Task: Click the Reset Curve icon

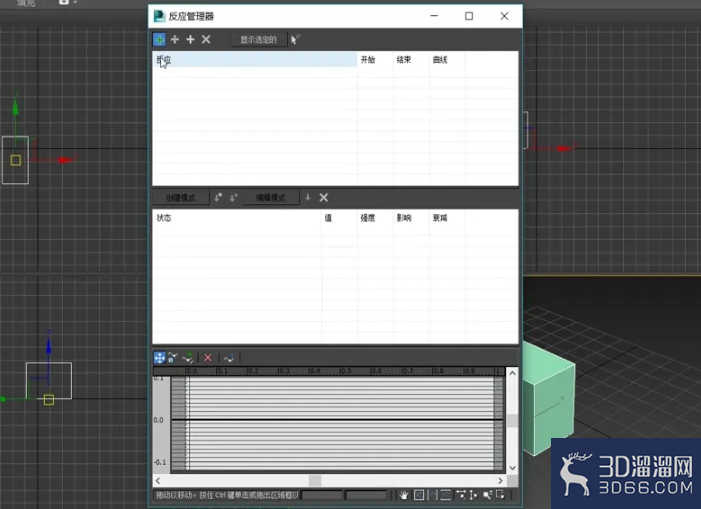Action: 229,358
